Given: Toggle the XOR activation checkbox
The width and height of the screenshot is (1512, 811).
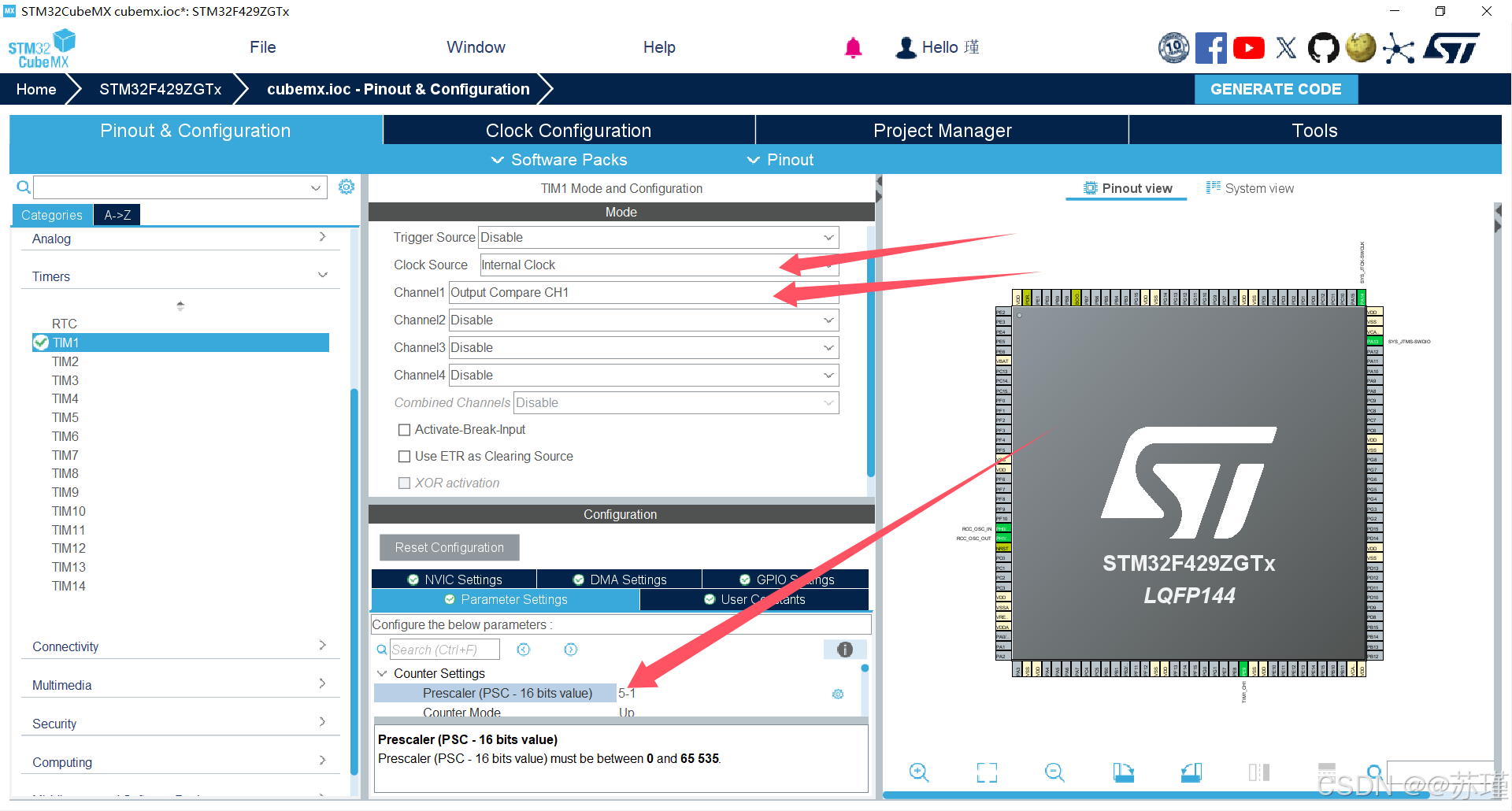Looking at the screenshot, I should coord(405,483).
